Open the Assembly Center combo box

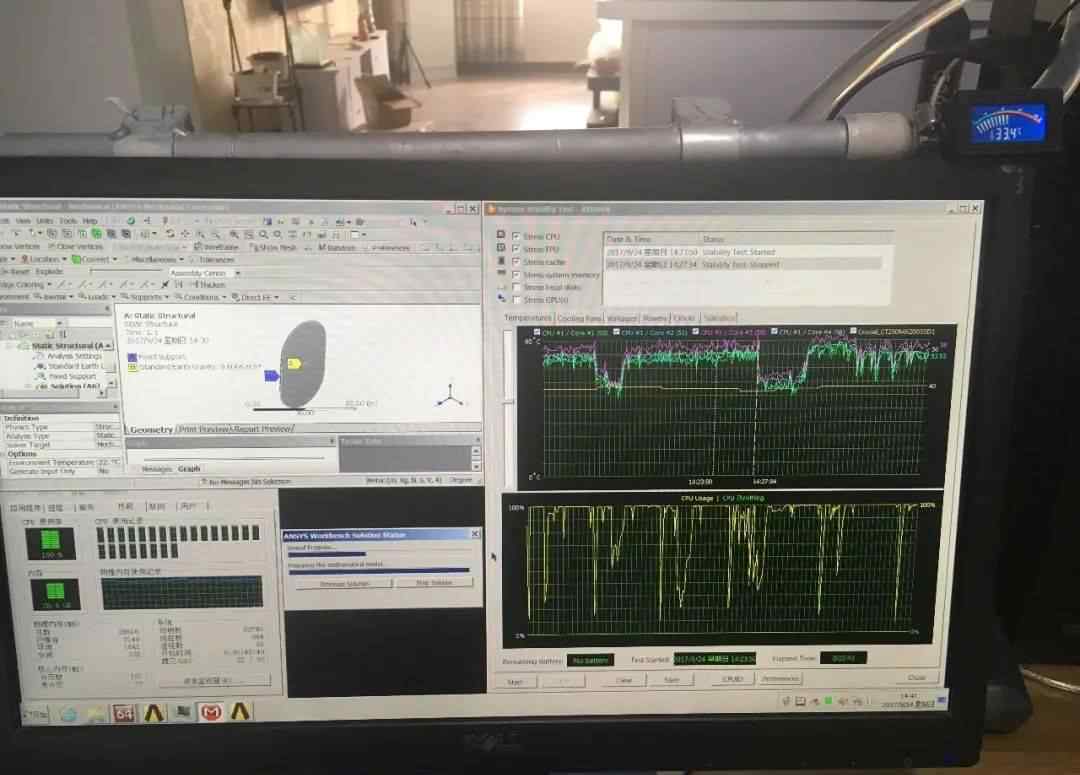205,273
